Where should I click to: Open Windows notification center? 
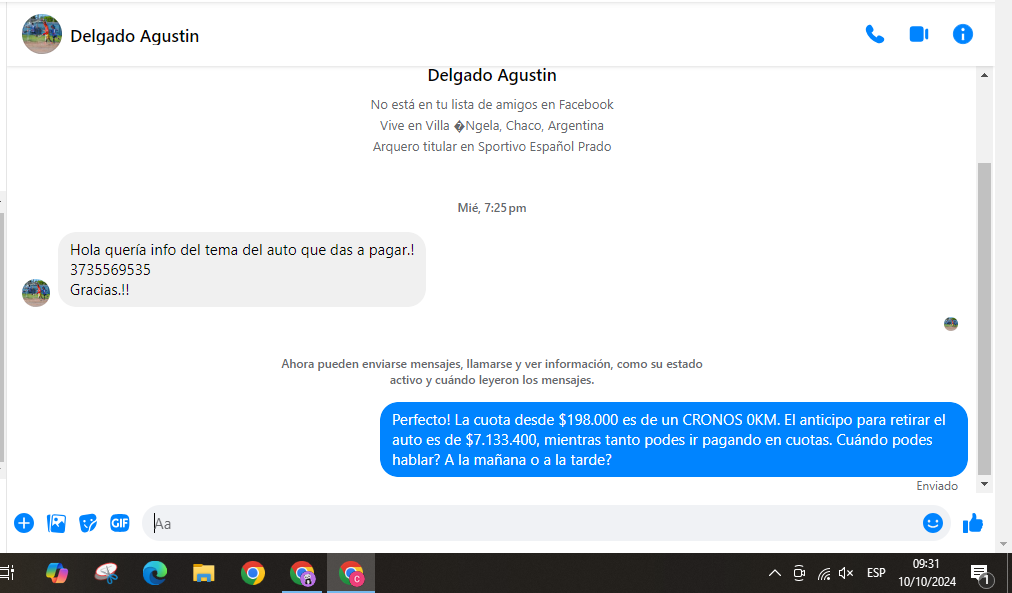[x=980, y=573]
